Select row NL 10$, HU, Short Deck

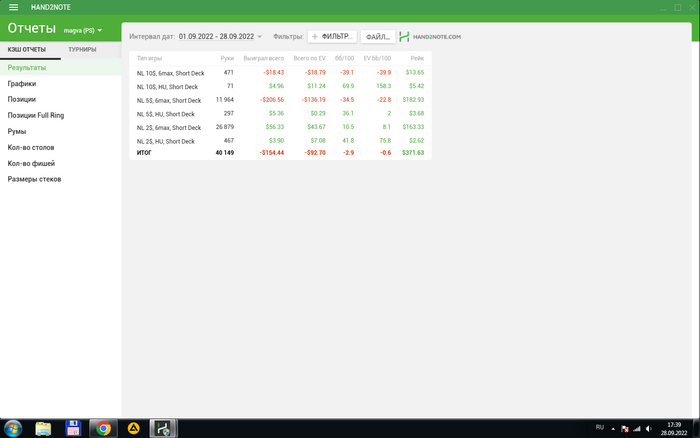point(280,86)
